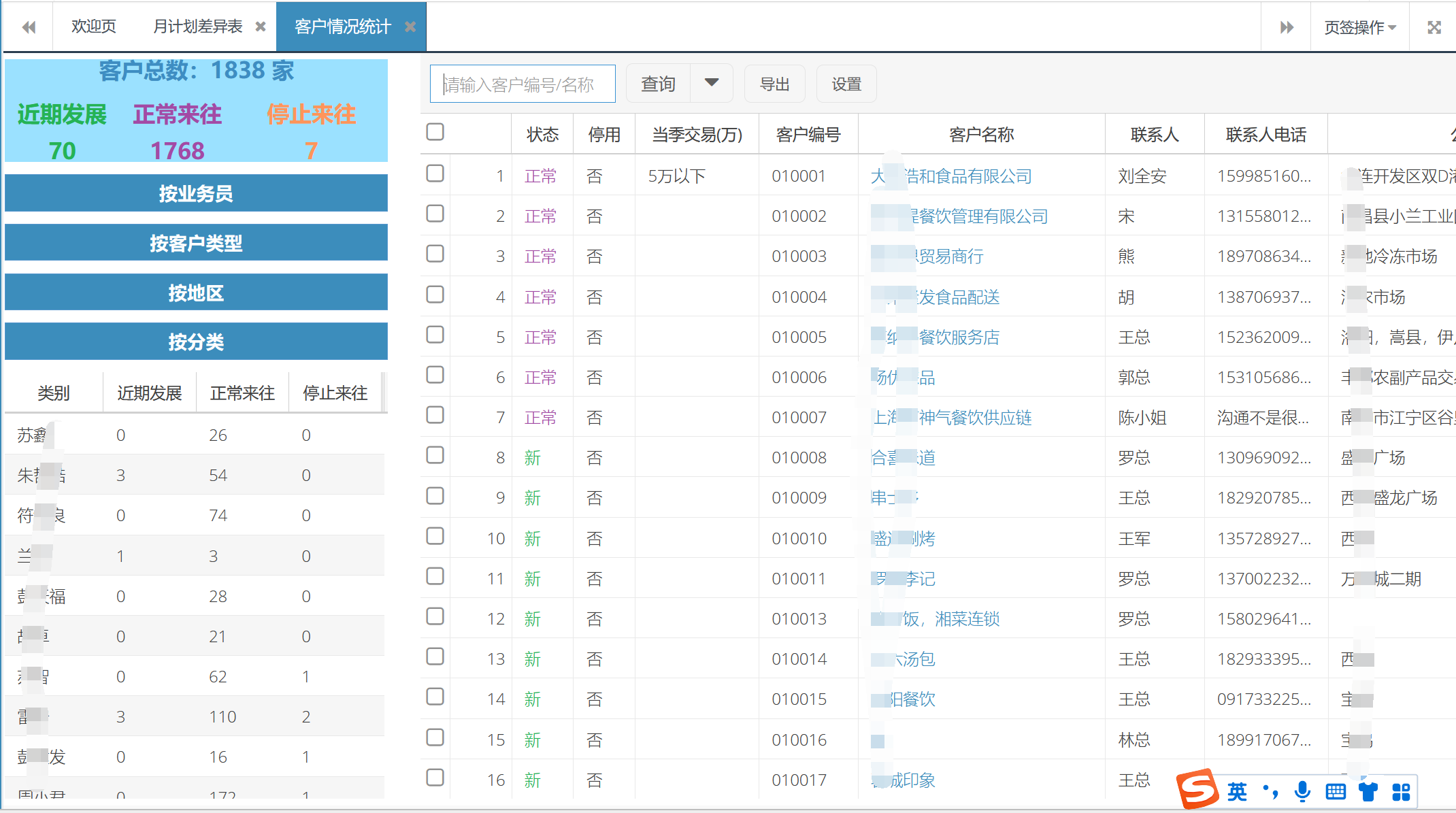Expand the 查询 dropdown arrow
Image resolution: width=1456 pixels, height=813 pixels.
coord(712,83)
